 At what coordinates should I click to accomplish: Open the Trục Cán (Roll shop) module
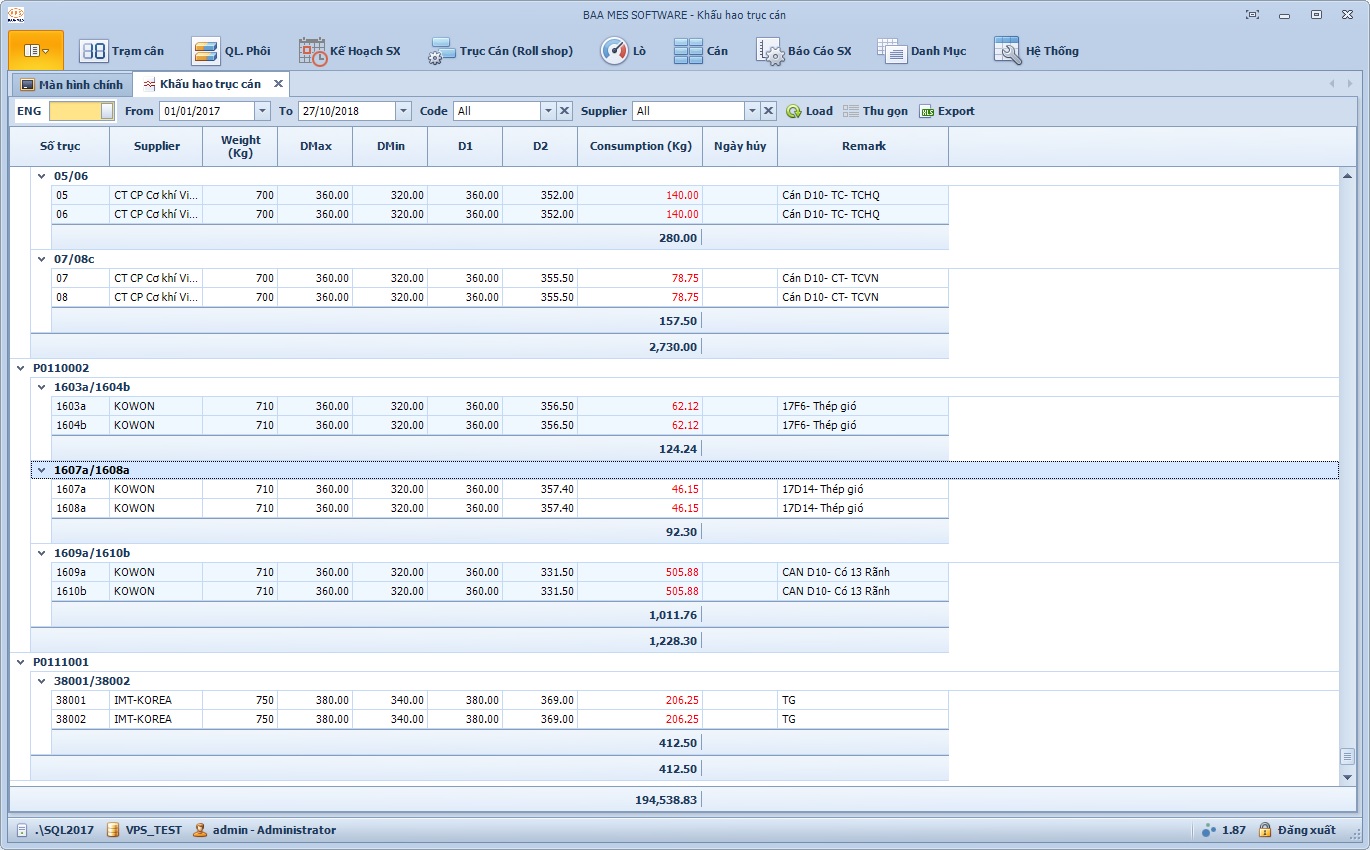pyautogui.click(x=500, y=51)
